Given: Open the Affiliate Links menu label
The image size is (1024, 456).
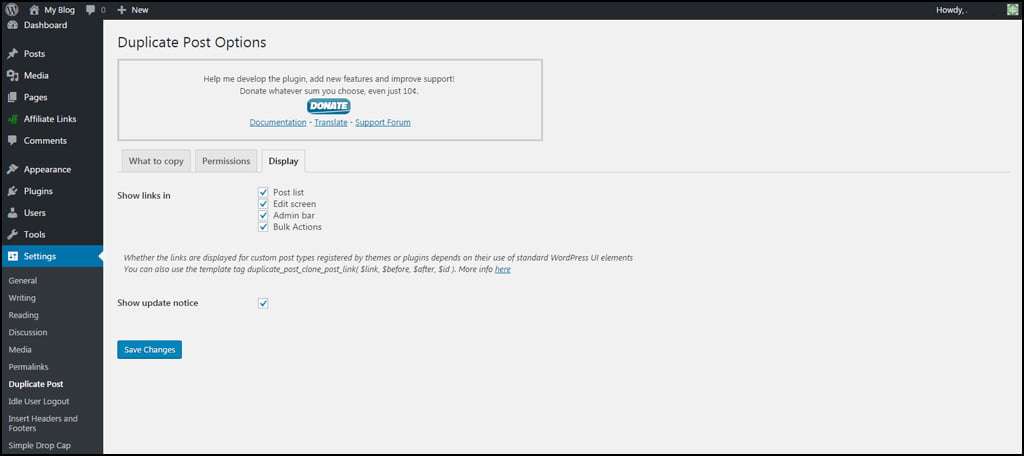Looking at the screenshot, I should click(50, 119).
